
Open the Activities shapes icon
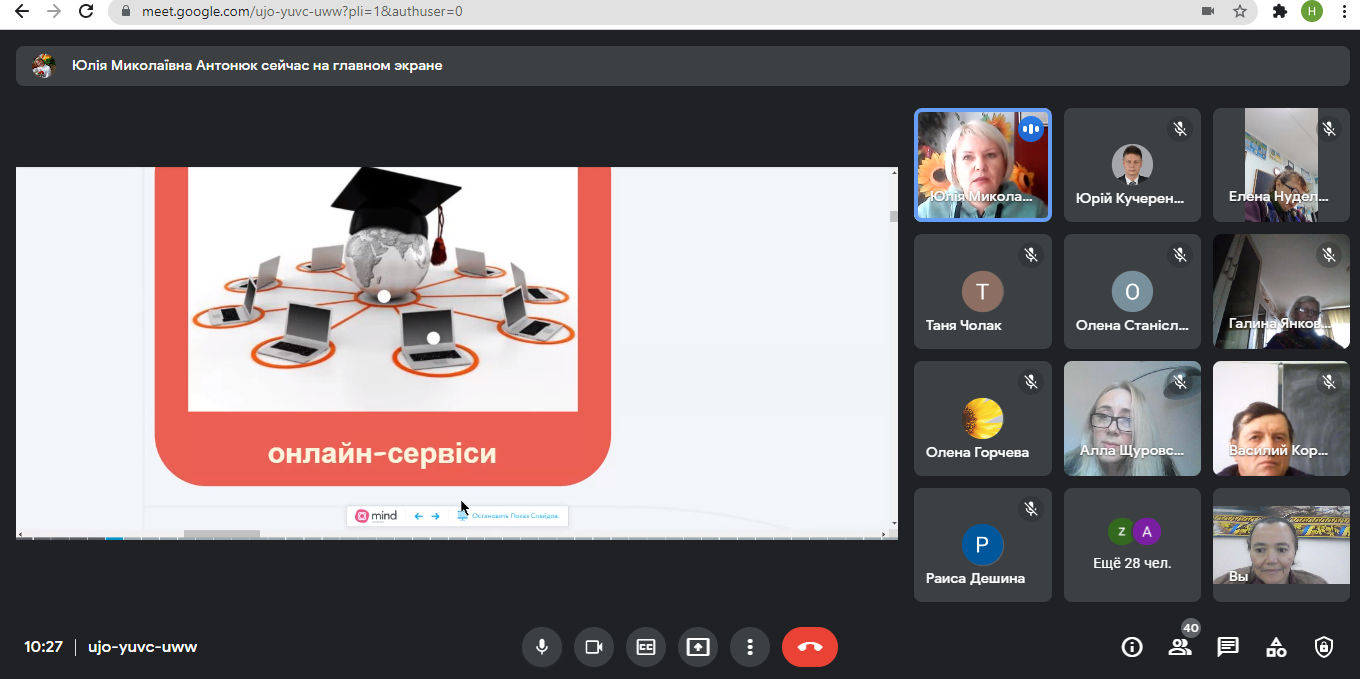[x=1276, y=647]
